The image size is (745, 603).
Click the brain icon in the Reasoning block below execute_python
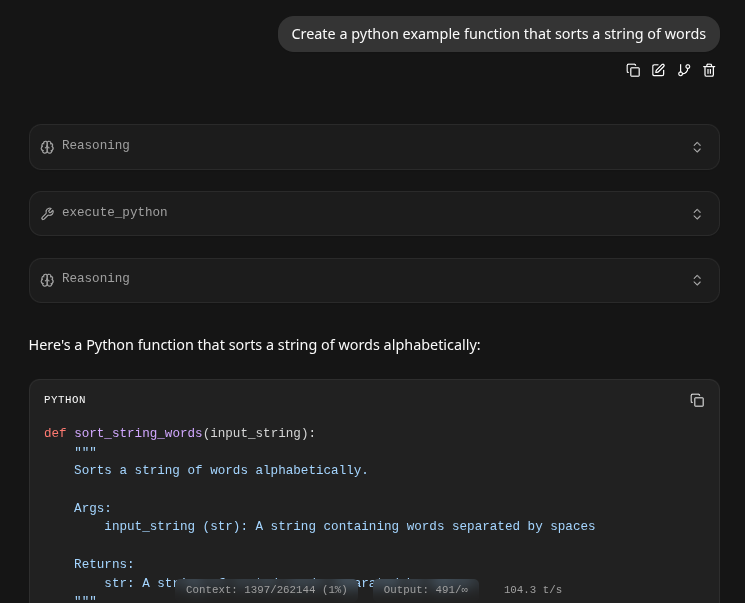pos(47,280)
